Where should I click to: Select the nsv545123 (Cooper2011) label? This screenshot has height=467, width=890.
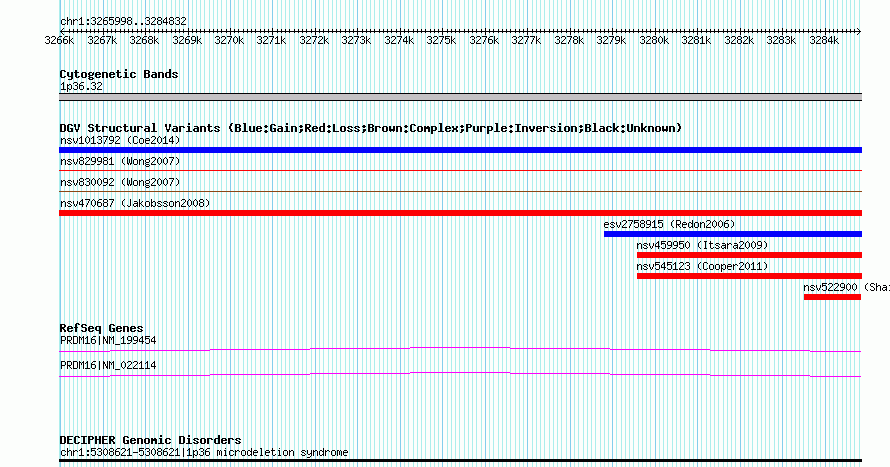tap(702, 266)
